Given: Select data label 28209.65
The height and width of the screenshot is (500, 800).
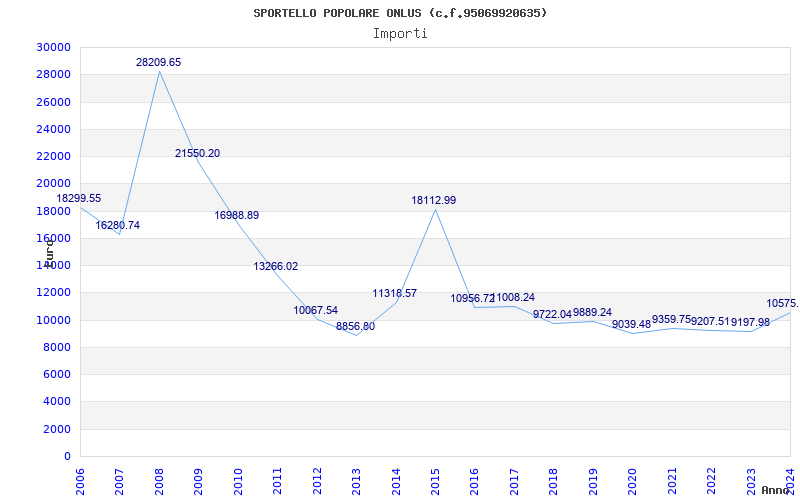Looking at the screenshot, I should pos(158,62).
